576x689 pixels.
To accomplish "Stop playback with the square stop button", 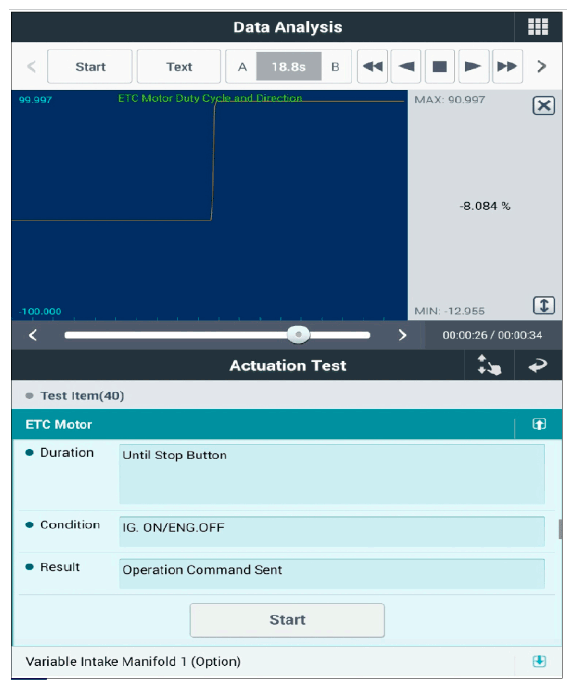I will 440,66.
